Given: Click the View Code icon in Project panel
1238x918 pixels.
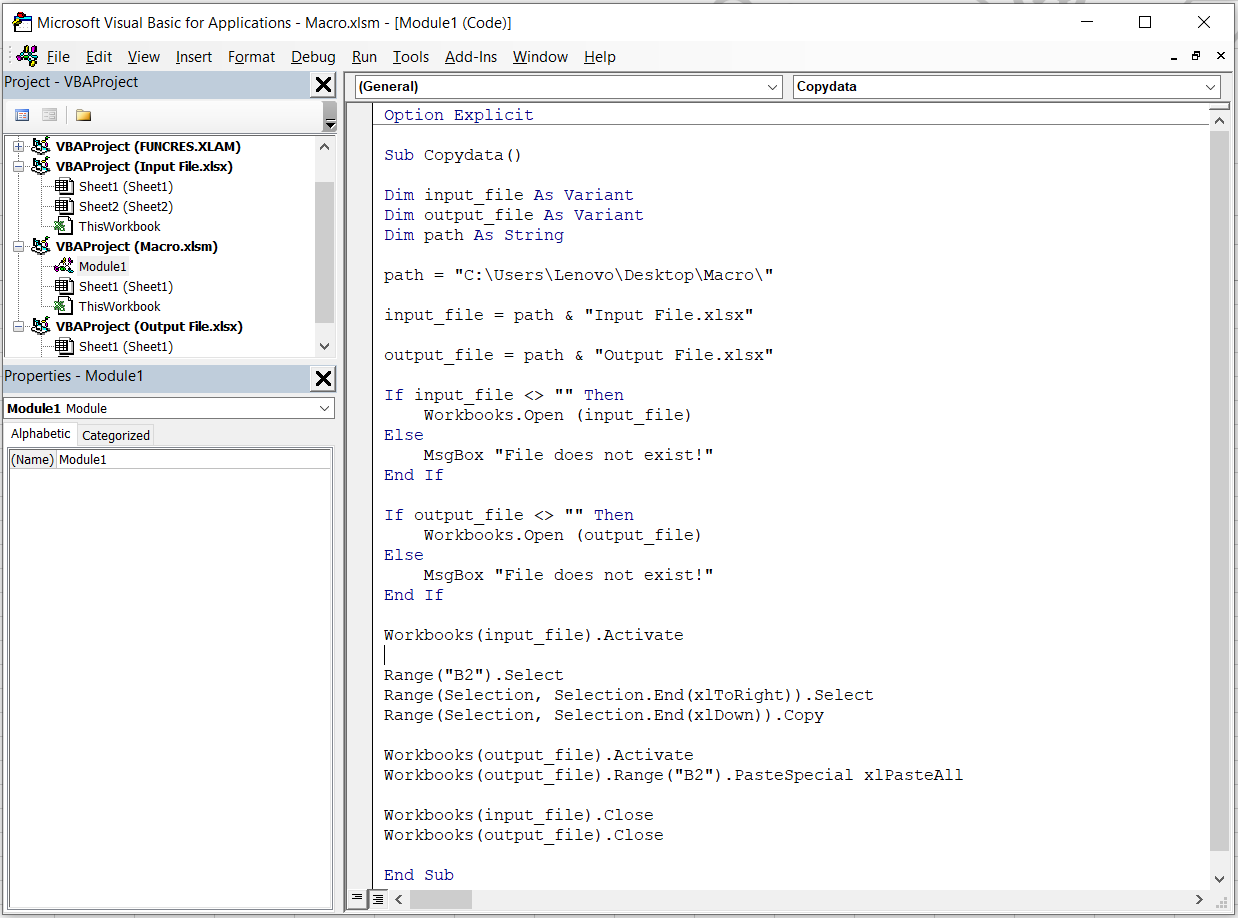Looking at the screenshot, I should 22,115.
